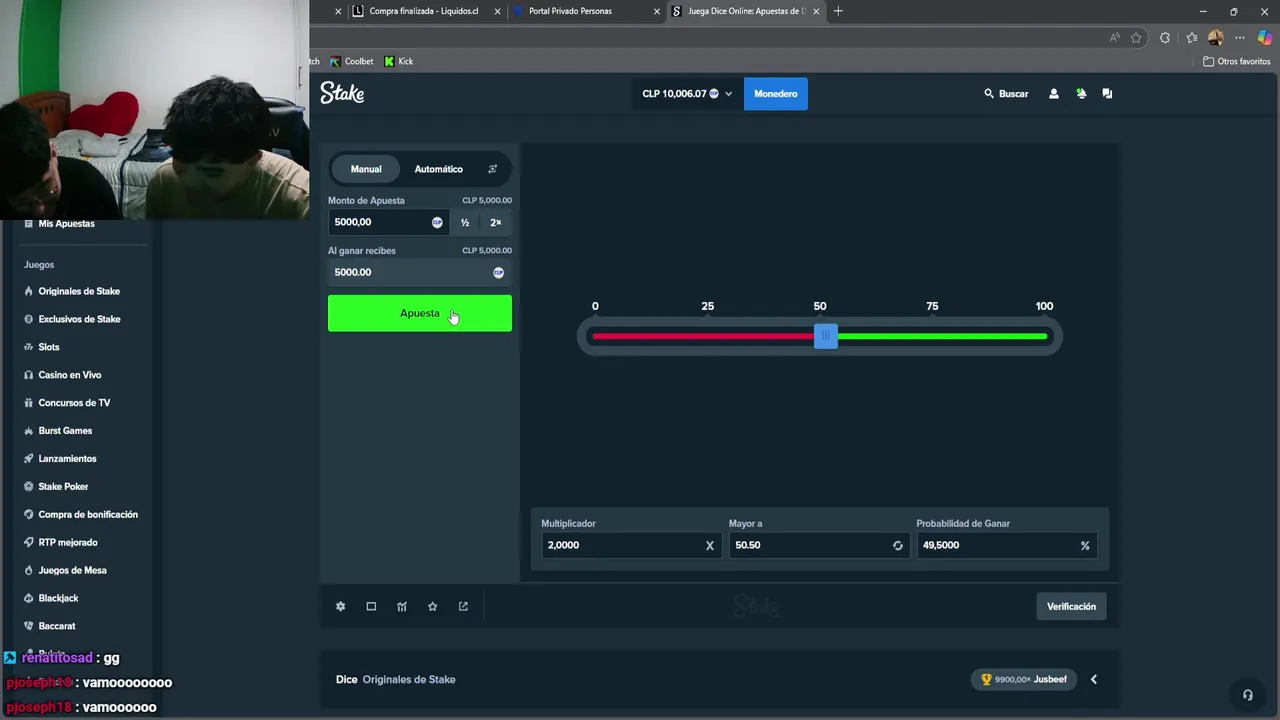Click read aloud icon in address bar

point(1115,38)
